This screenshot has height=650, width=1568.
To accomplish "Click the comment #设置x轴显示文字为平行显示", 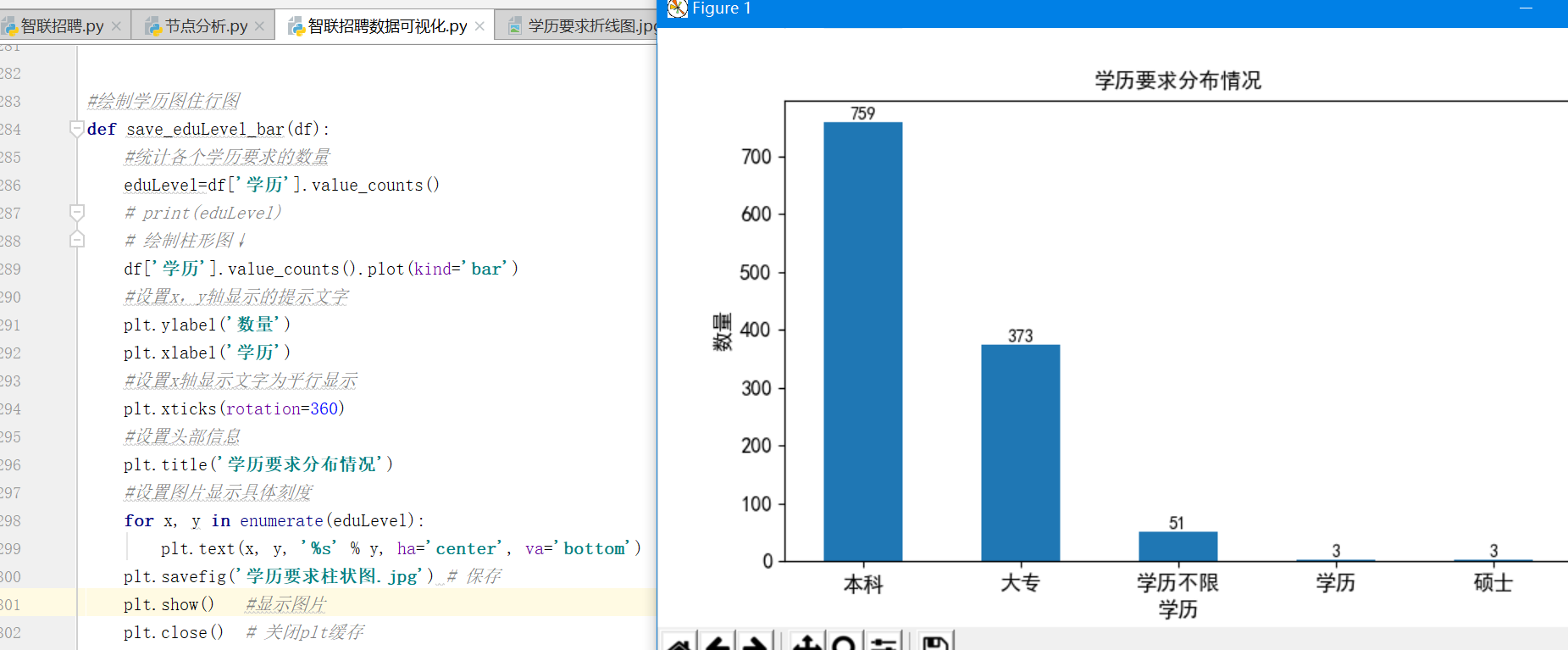I will pos(241,381).
